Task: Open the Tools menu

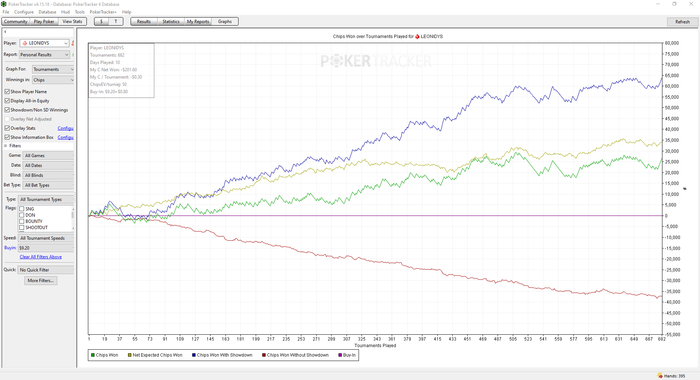Action: click(x=80, y=12)
